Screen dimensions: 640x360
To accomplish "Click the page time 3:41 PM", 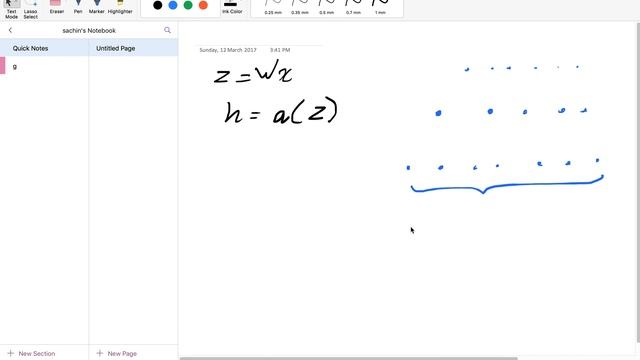I will (280, 50).
